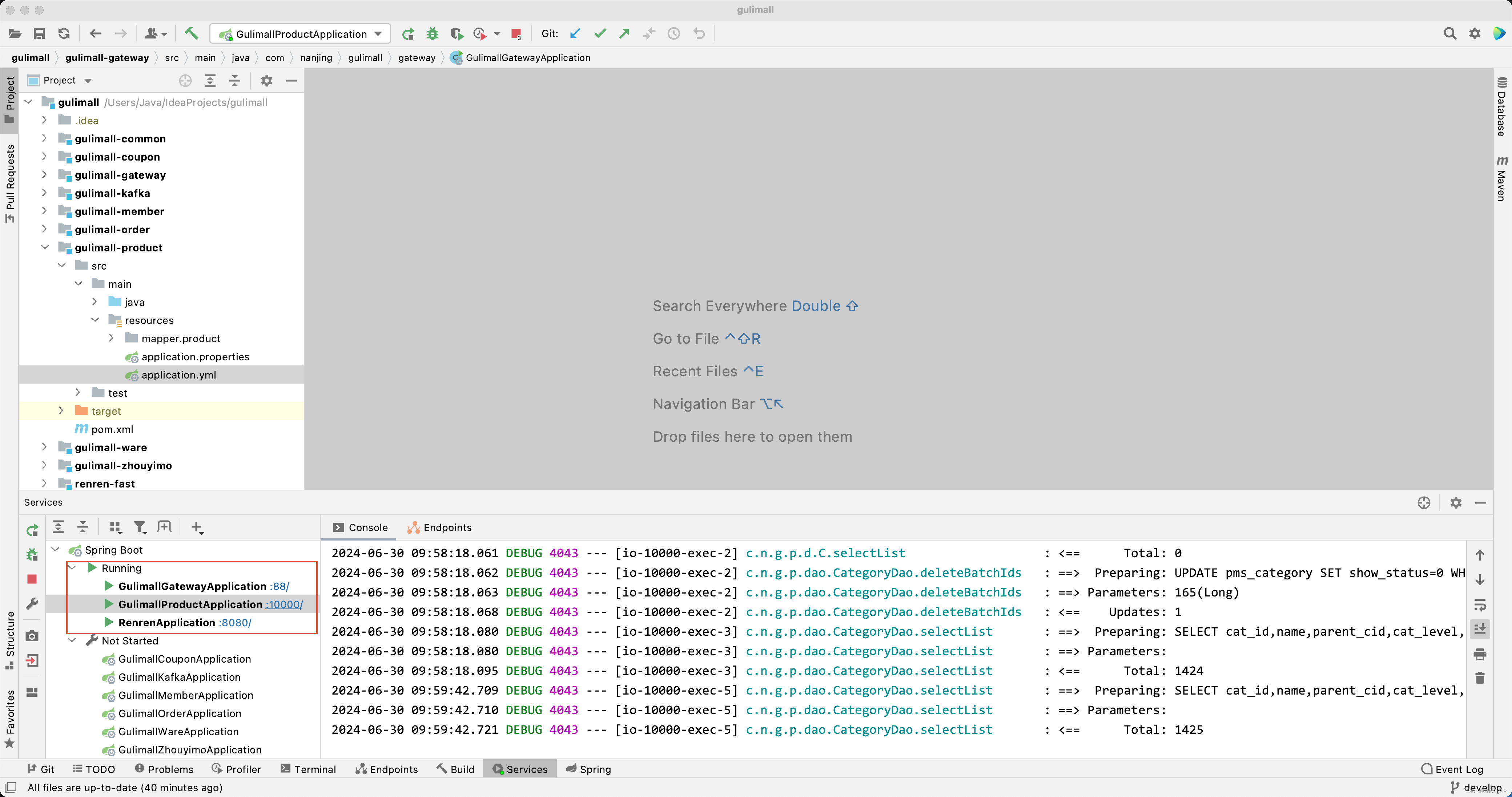This screenshot has height=797, width=1512.
Task: Toggle soft-wrap in console
Action: 1480,604
